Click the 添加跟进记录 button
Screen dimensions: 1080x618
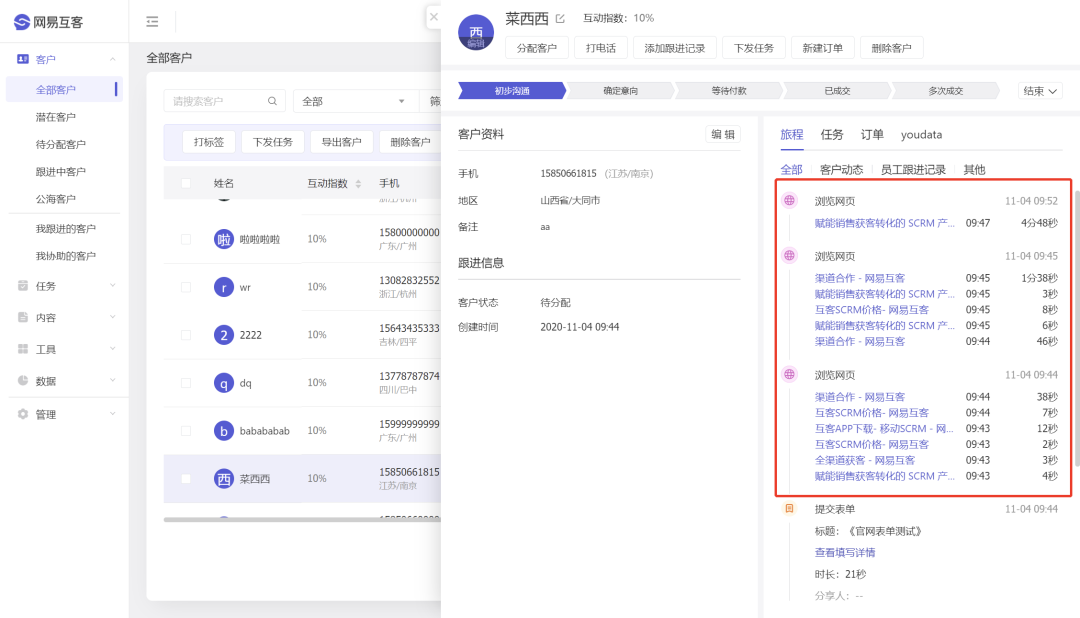tap(674, 48)
